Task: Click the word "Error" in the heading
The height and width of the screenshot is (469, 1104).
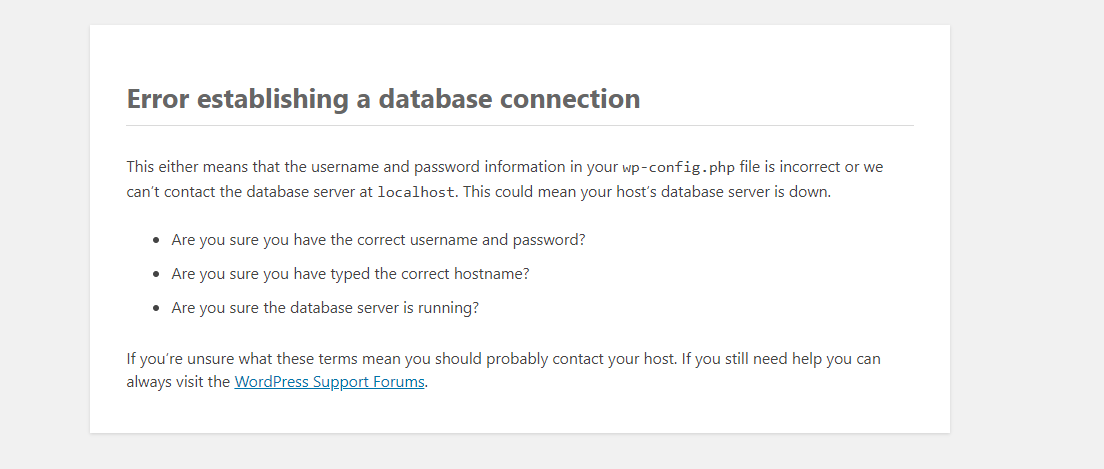Action: click(x=158, y=99)
